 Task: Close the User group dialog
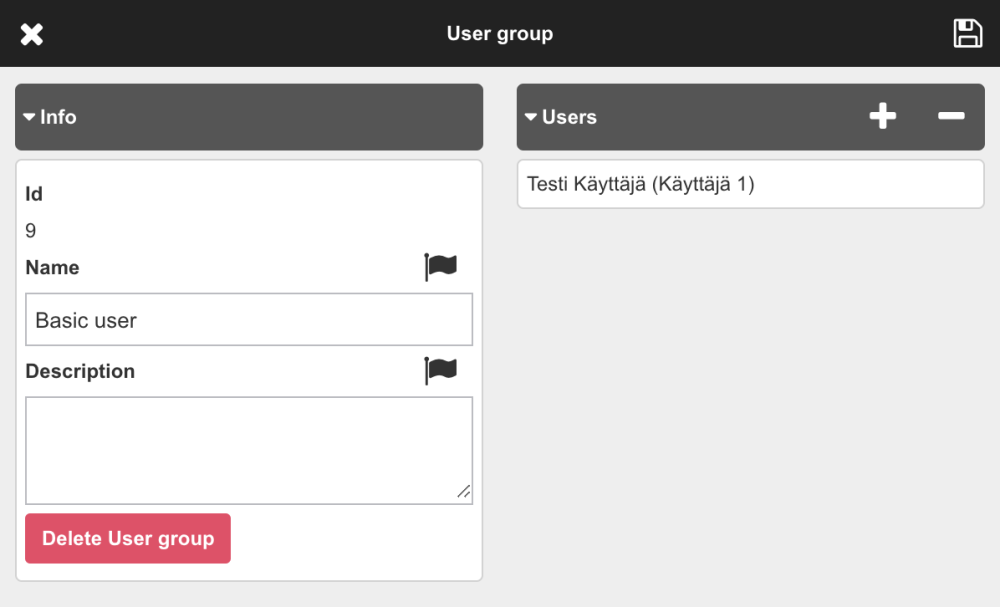click(32, 34)
